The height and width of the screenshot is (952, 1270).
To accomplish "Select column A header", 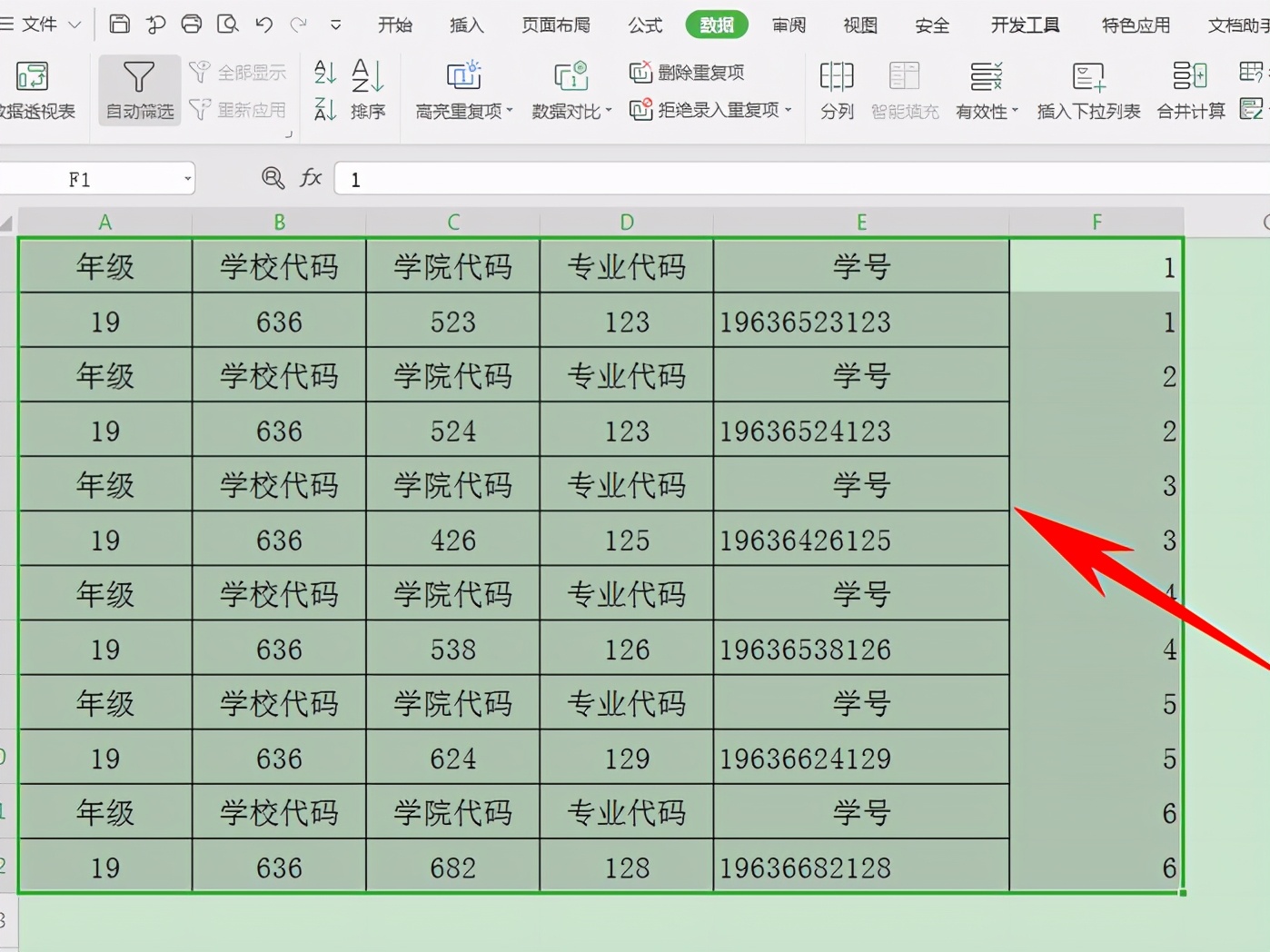I will tap(105, 223).
